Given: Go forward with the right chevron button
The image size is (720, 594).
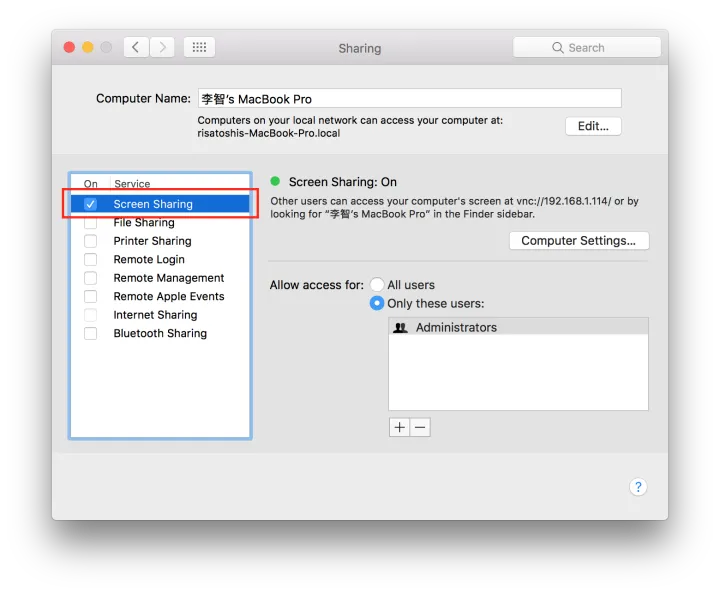Looking at the screenshot, I should pos(162,47).
